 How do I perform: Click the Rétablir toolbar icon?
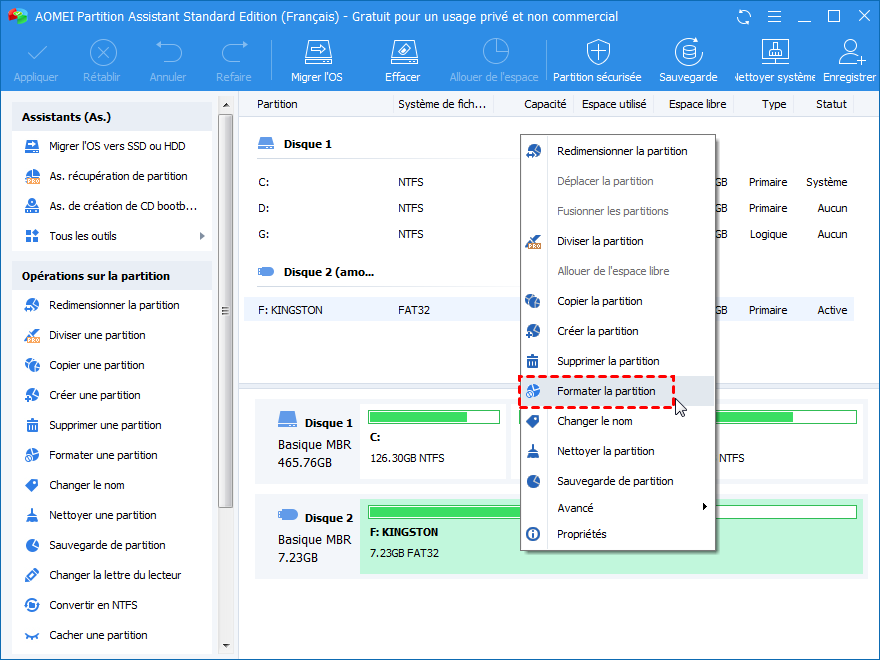tap(103, 53)
